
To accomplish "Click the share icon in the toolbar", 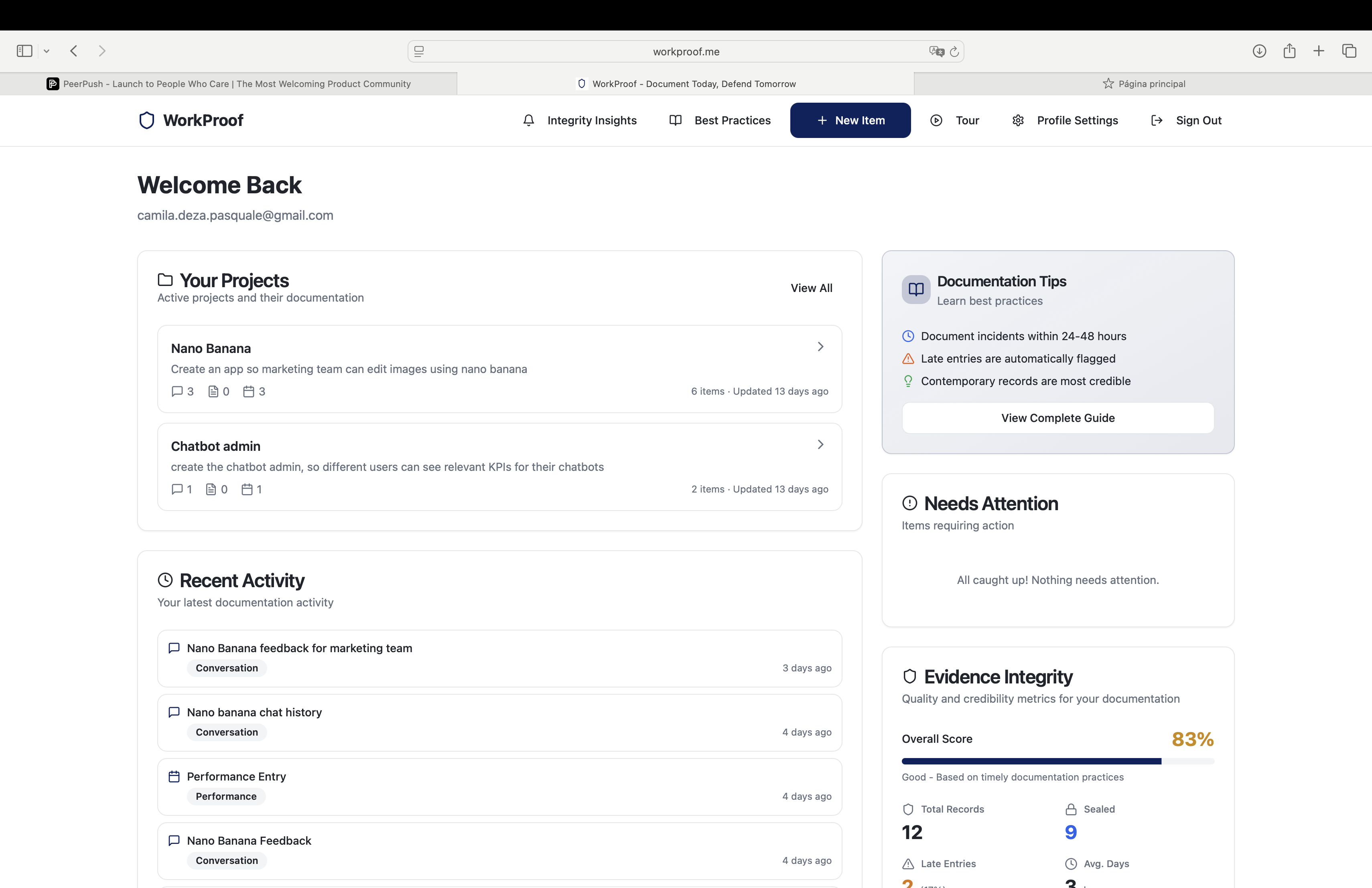I will (1290, 51).
